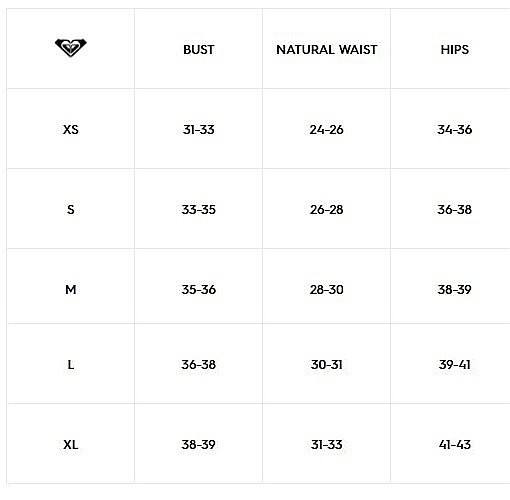Click the S size row label
Viewport: 510px width, 500px height.
(x=71, y=209)
